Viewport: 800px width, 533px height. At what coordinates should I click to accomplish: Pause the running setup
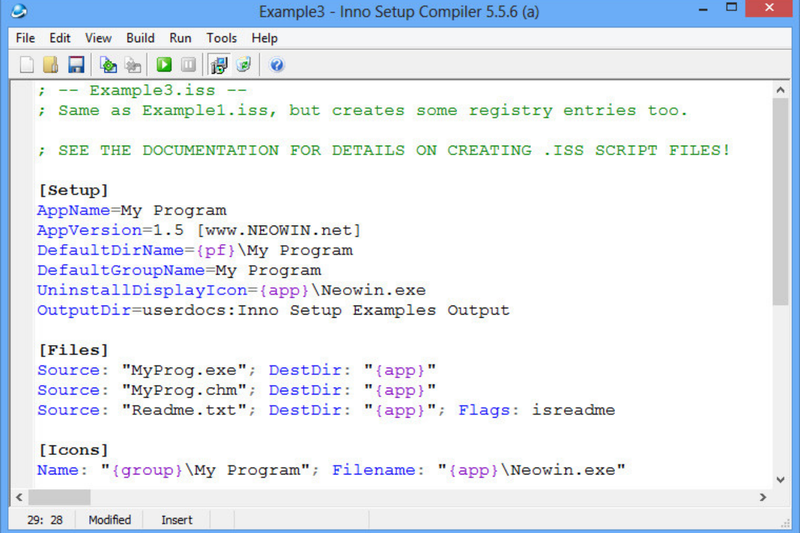188,65
